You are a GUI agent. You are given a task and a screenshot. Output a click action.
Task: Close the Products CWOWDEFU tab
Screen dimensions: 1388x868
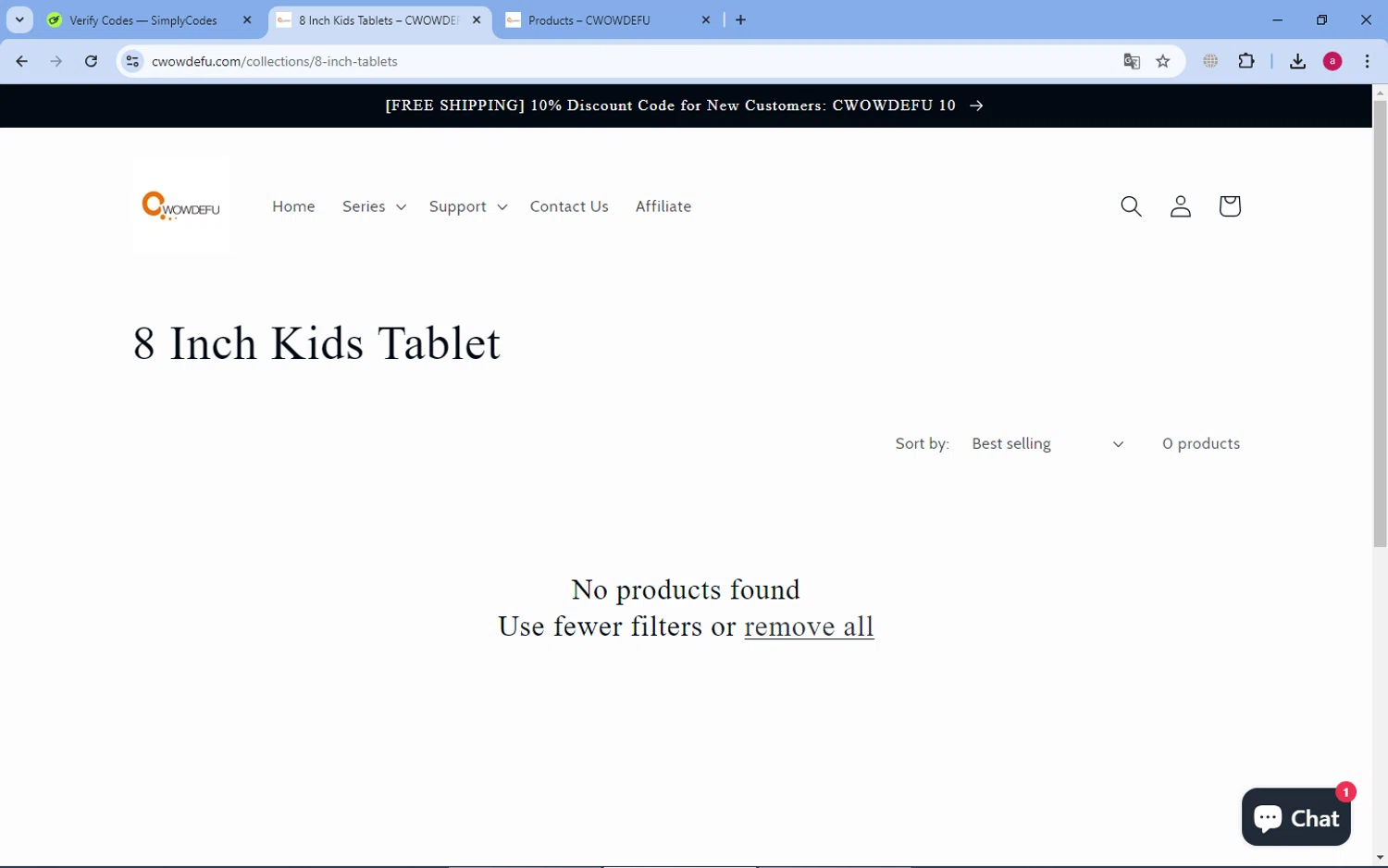706,19
